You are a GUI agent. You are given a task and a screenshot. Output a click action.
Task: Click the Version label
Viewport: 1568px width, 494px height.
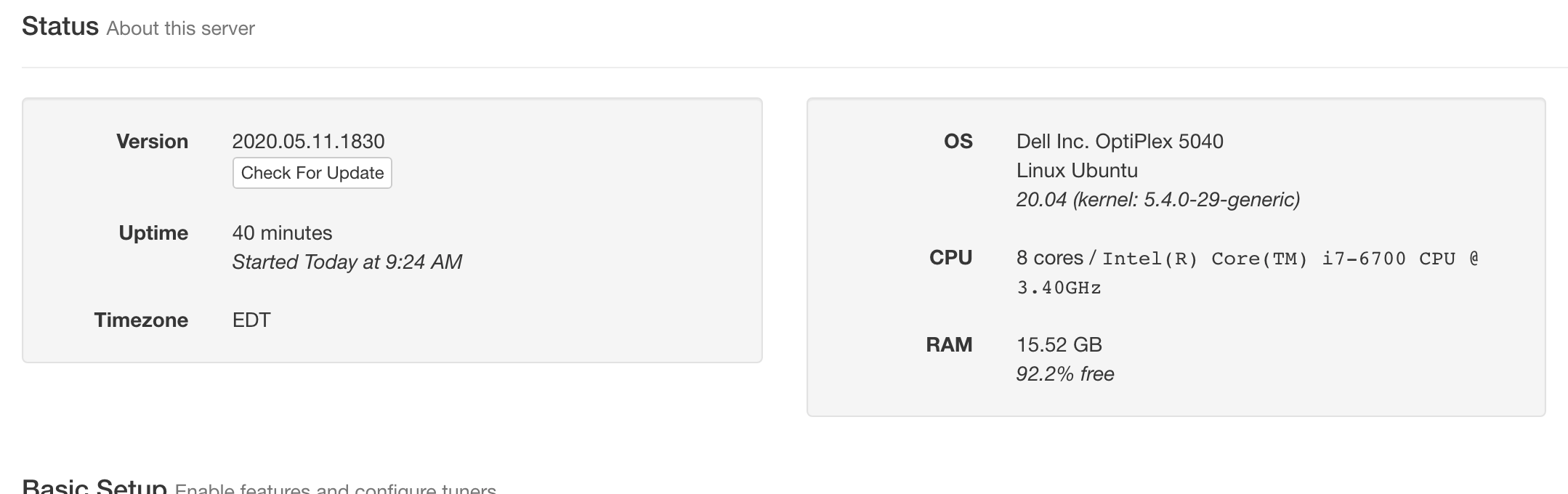pyautogui.click(x=152, y=141)
